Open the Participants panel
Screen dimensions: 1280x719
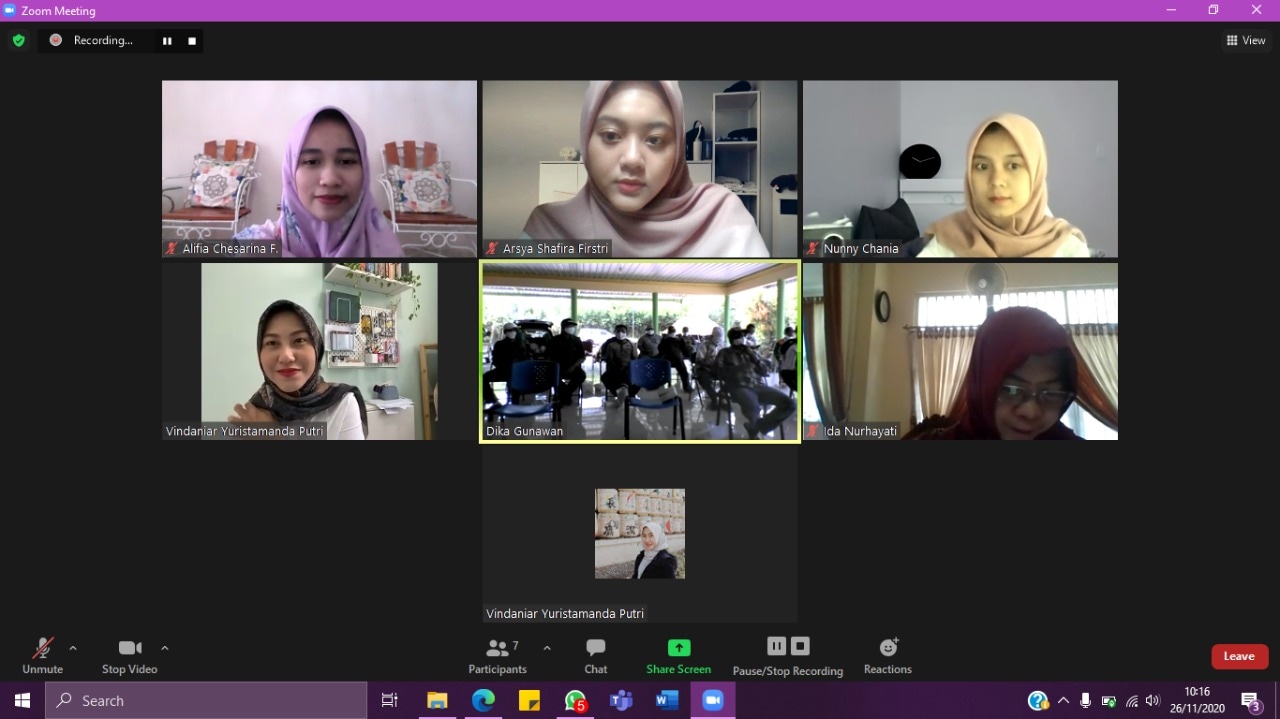[x=497, y=656]
